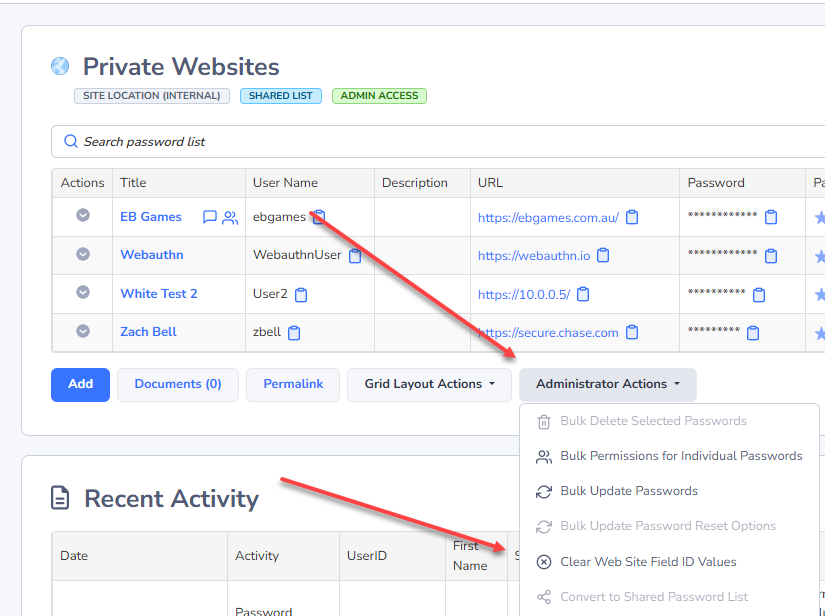This screenshot has height=616, width=825.
Task: Open actions menu for Webauthn row
Action: pyautogui.click(x=83, y=254)
